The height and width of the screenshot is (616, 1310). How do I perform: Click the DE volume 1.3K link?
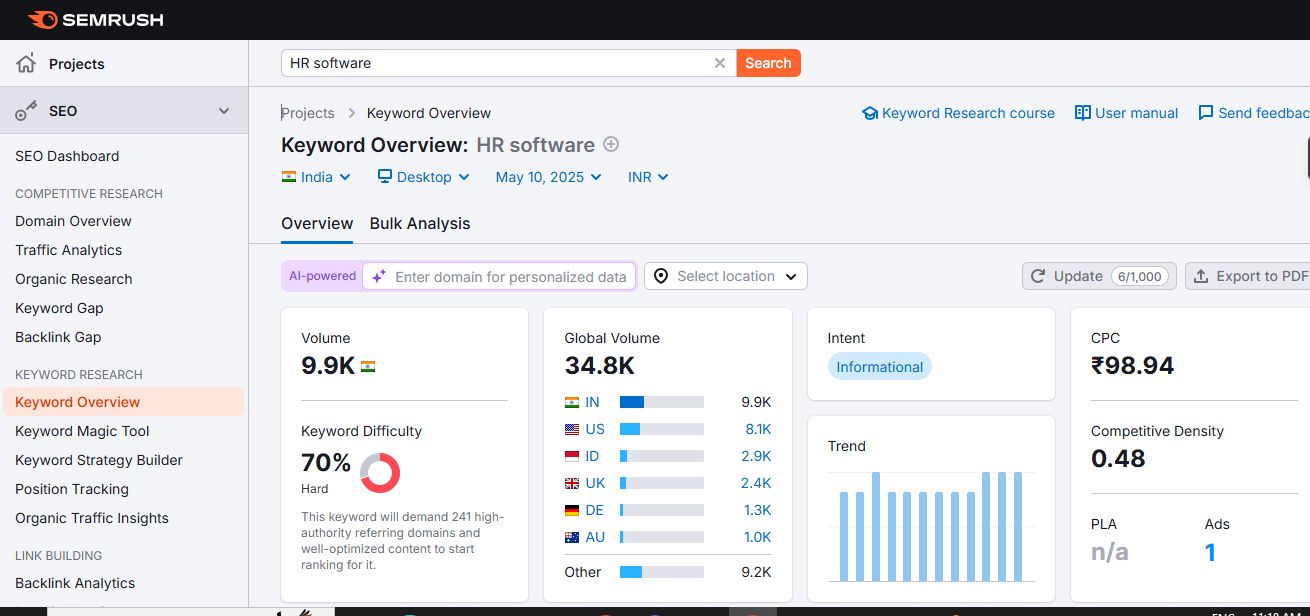[758, 510]
